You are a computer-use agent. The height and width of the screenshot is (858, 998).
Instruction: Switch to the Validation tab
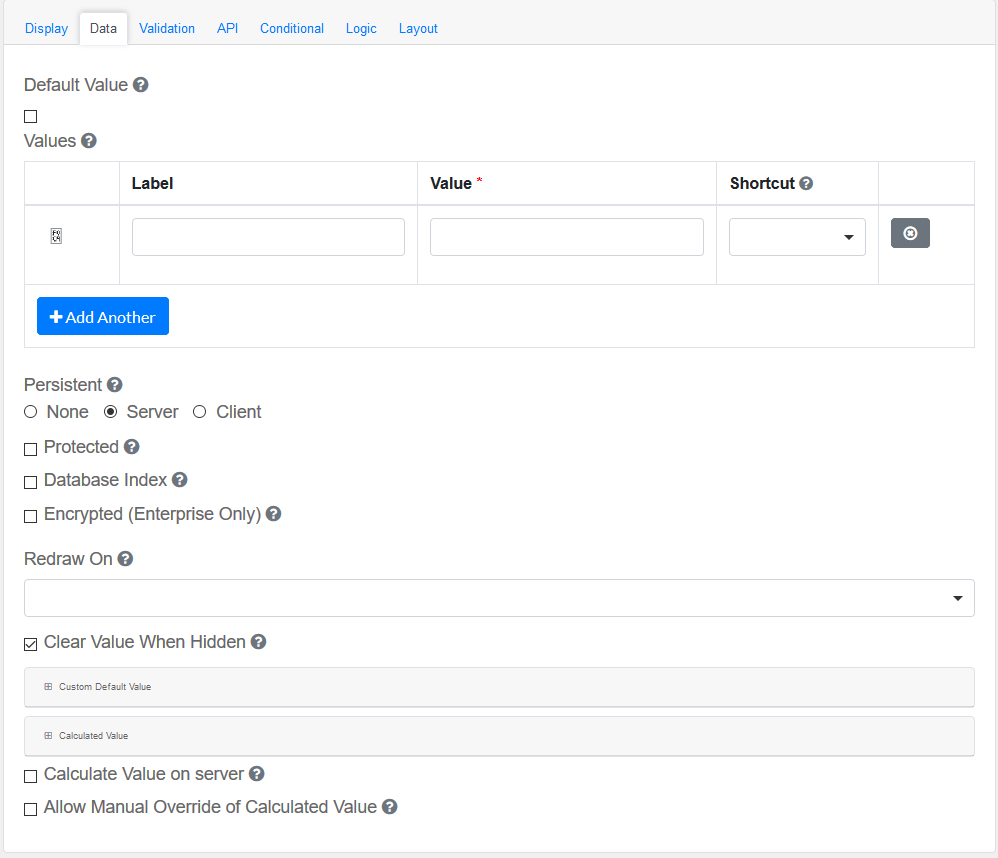167,28
